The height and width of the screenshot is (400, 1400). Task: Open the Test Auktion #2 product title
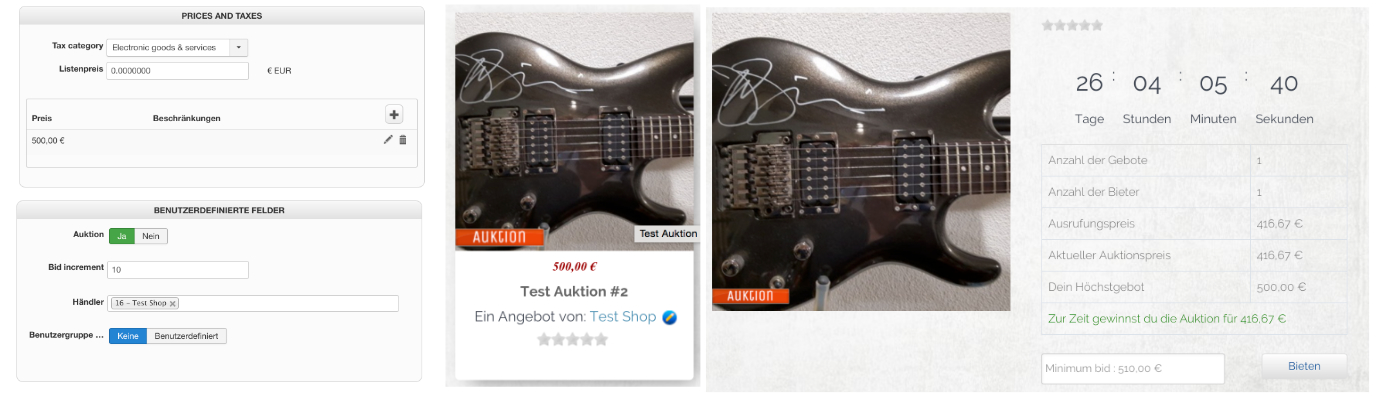(574, 292)
